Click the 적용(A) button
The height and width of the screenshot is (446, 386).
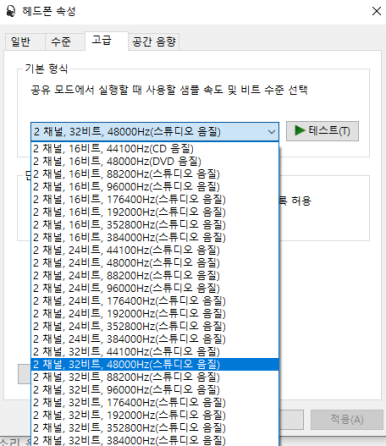coord(347,419)
